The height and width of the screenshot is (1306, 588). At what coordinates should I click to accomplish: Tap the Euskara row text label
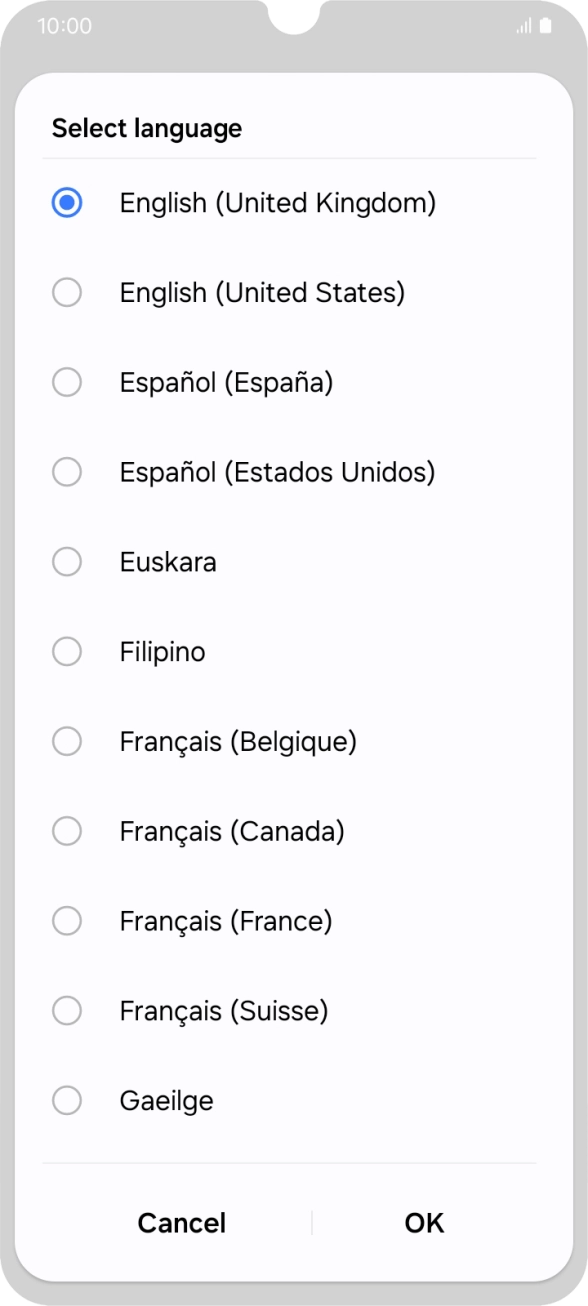(x=168, y=562)
